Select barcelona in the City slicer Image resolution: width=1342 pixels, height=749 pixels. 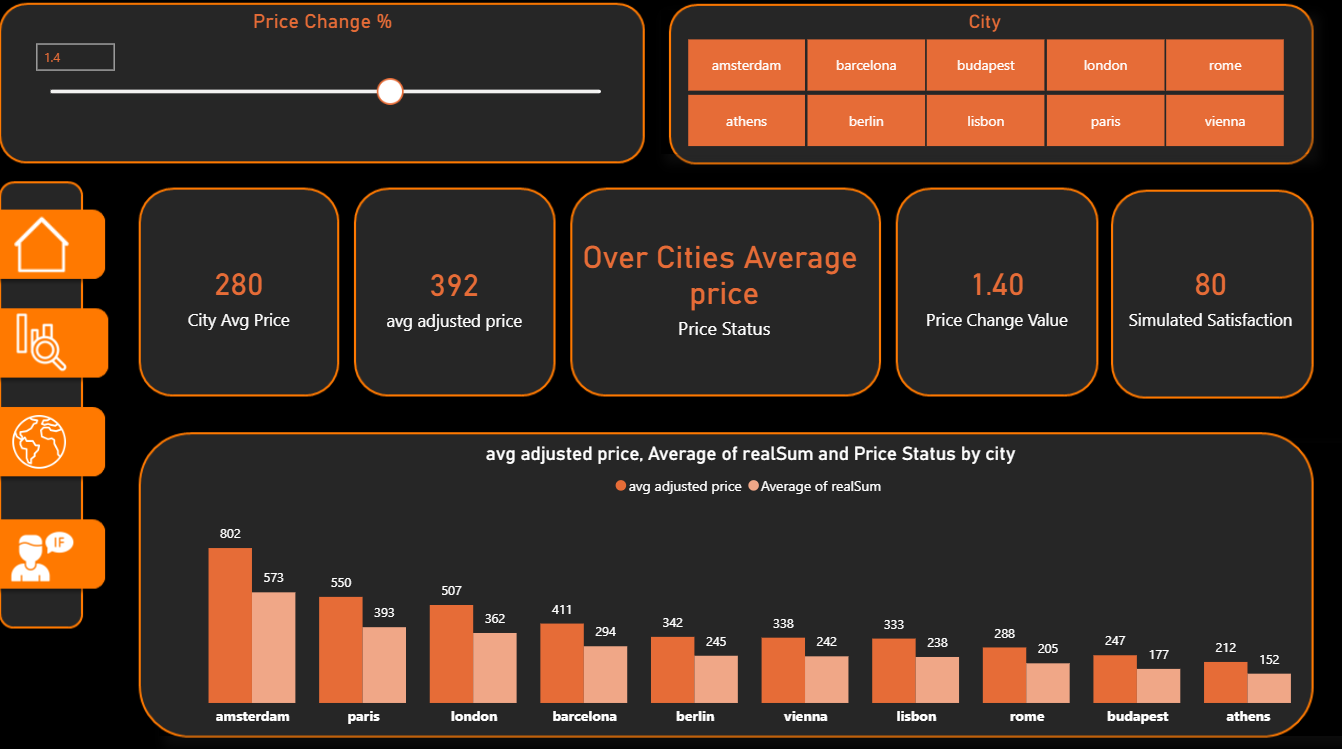(x=866, y=66)
